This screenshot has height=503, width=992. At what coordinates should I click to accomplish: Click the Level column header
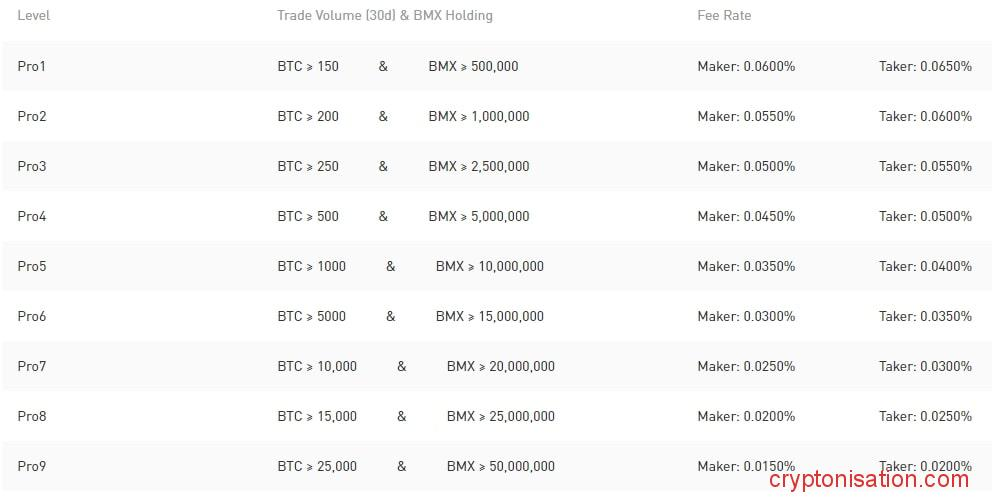coord(34,16)
